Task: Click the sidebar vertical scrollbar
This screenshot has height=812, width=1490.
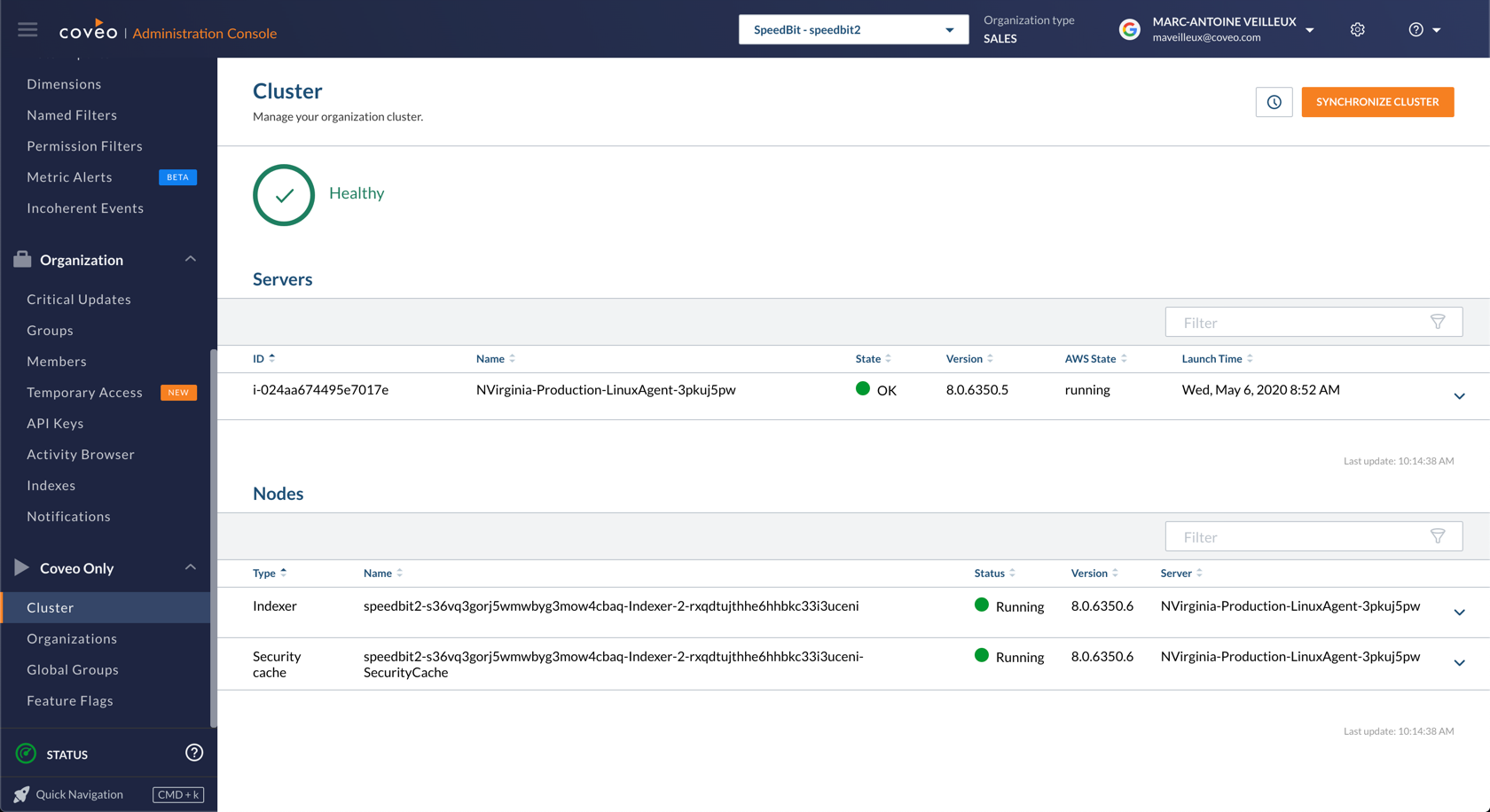Action: pyautogui.click(x=213, y=537)
